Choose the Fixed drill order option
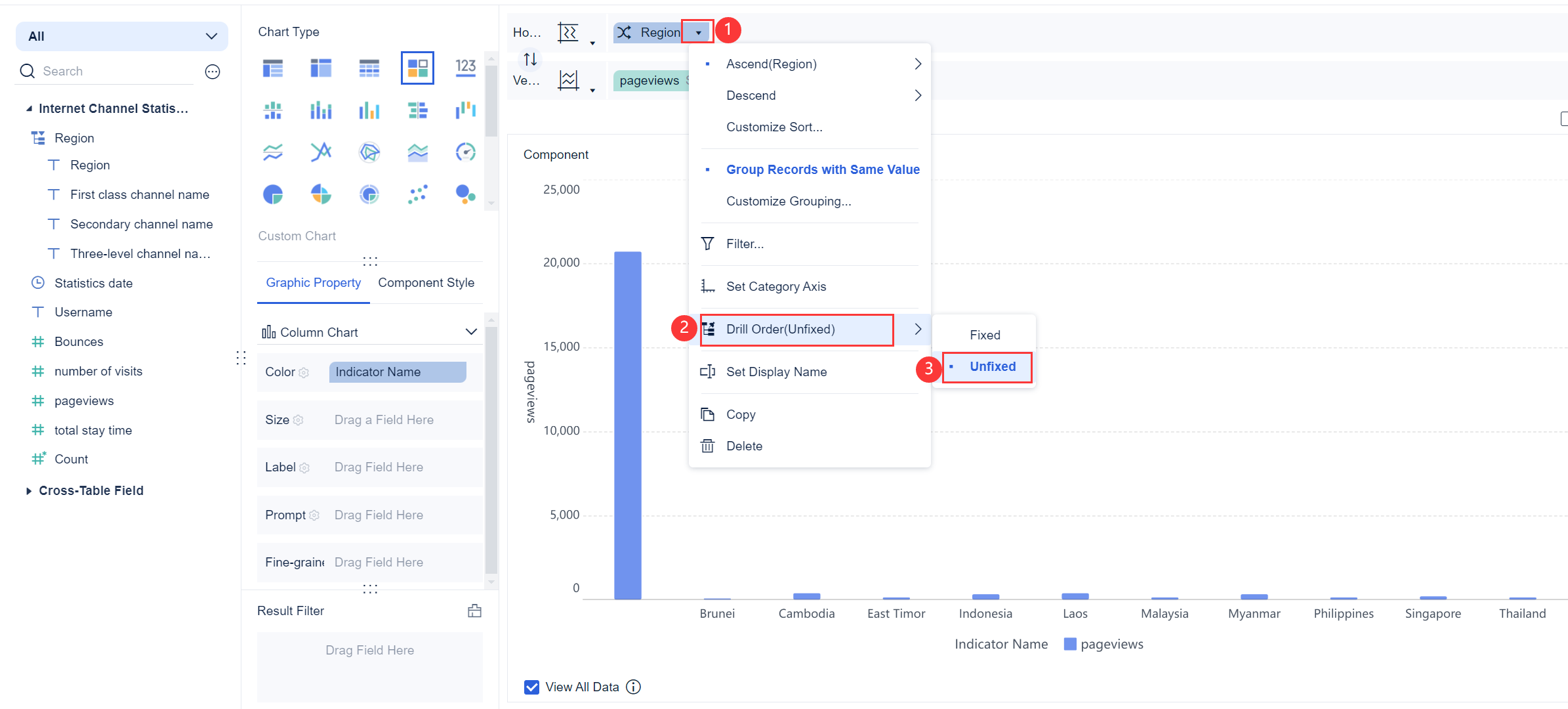 (985, 335)
